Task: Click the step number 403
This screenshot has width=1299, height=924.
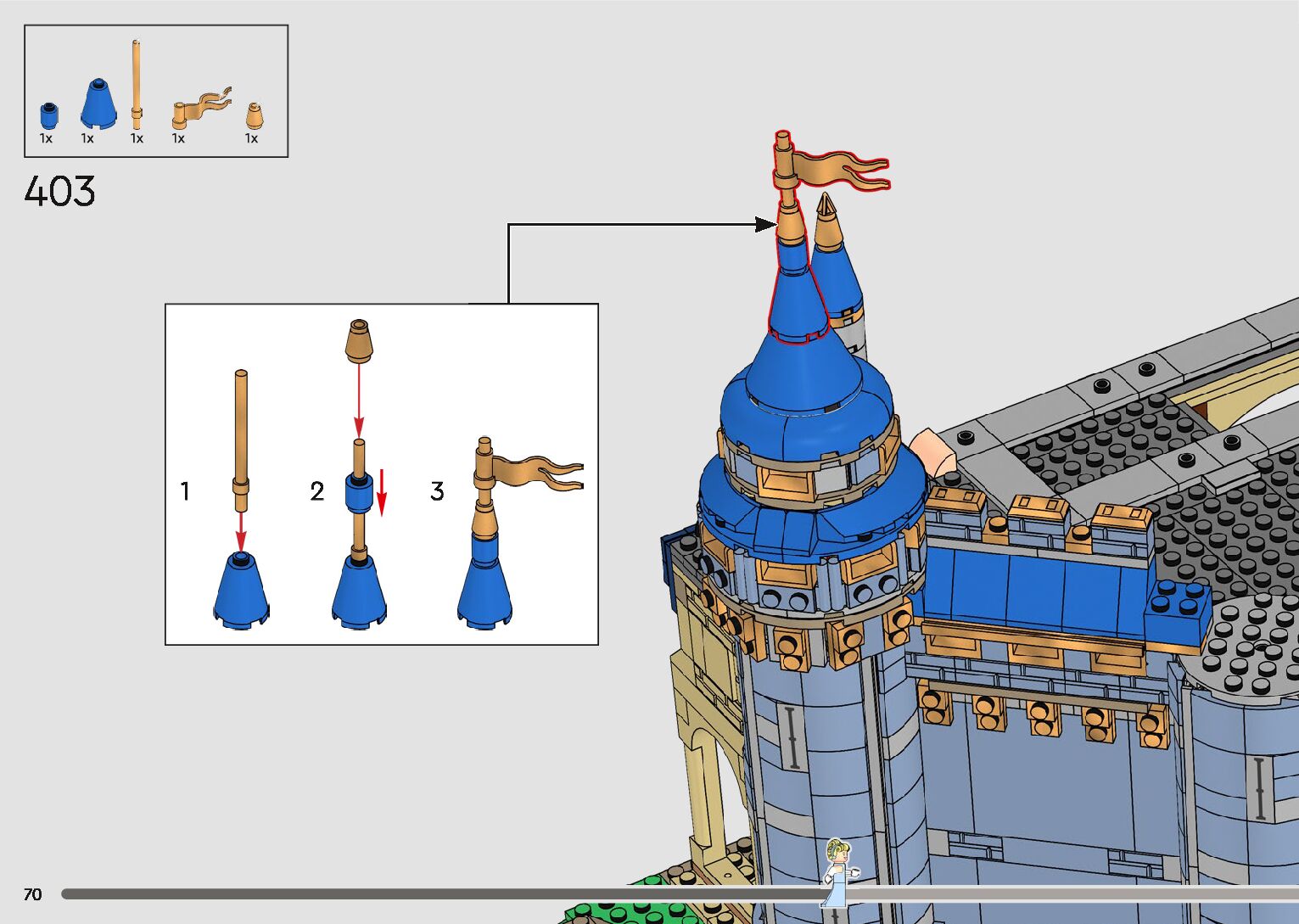Action: point(59,191)
